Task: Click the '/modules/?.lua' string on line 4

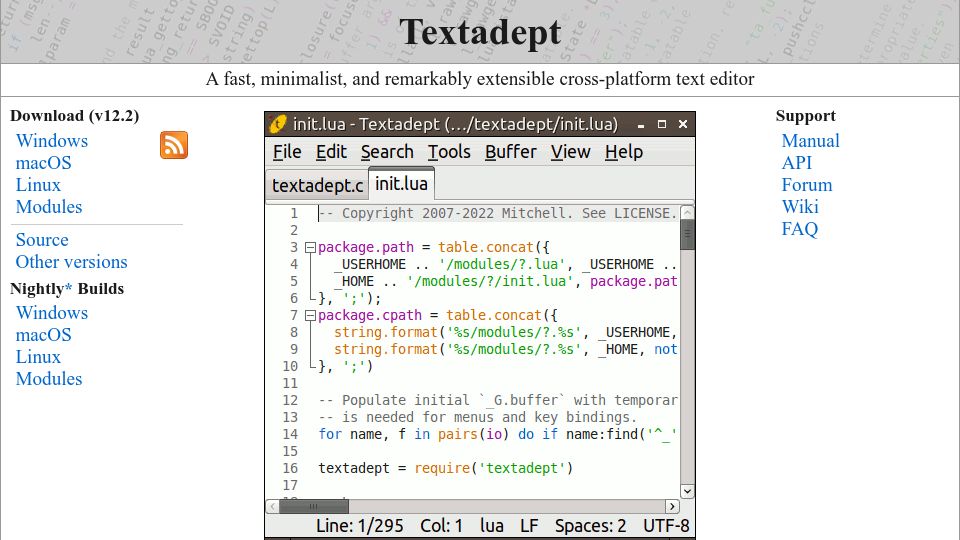Action: pos(501,264)
